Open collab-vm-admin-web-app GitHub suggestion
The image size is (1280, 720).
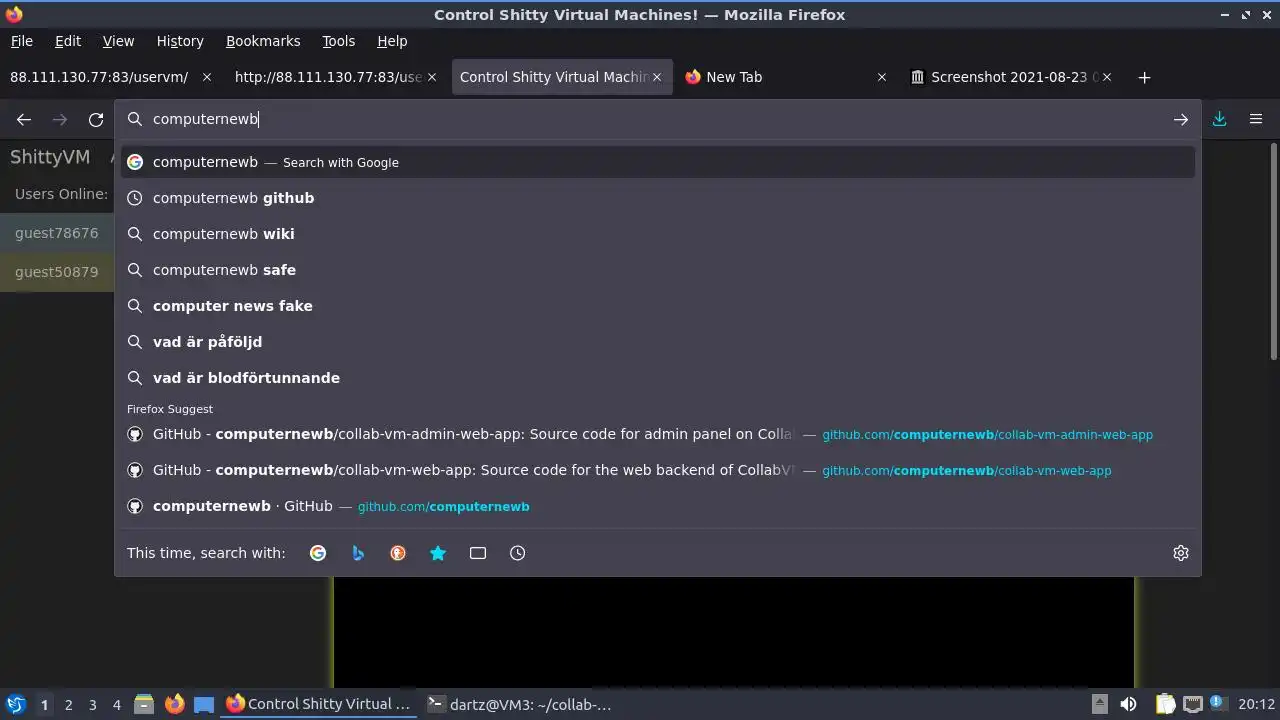coord(658,434)
